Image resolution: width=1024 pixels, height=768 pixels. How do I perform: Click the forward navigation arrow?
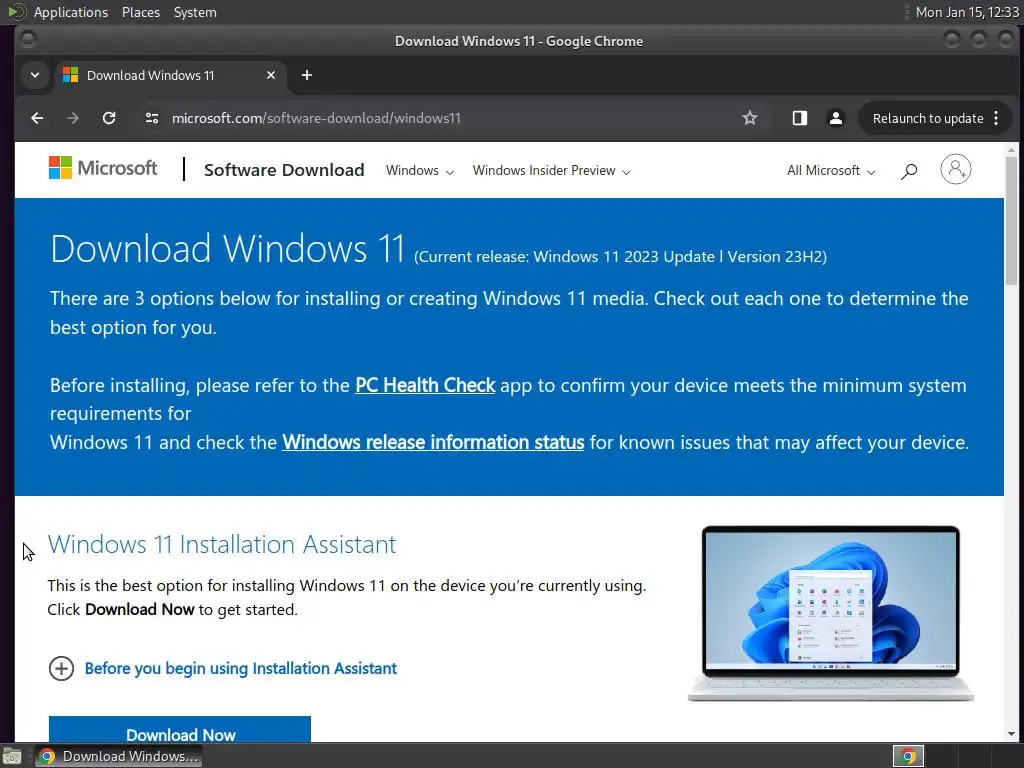73,118
